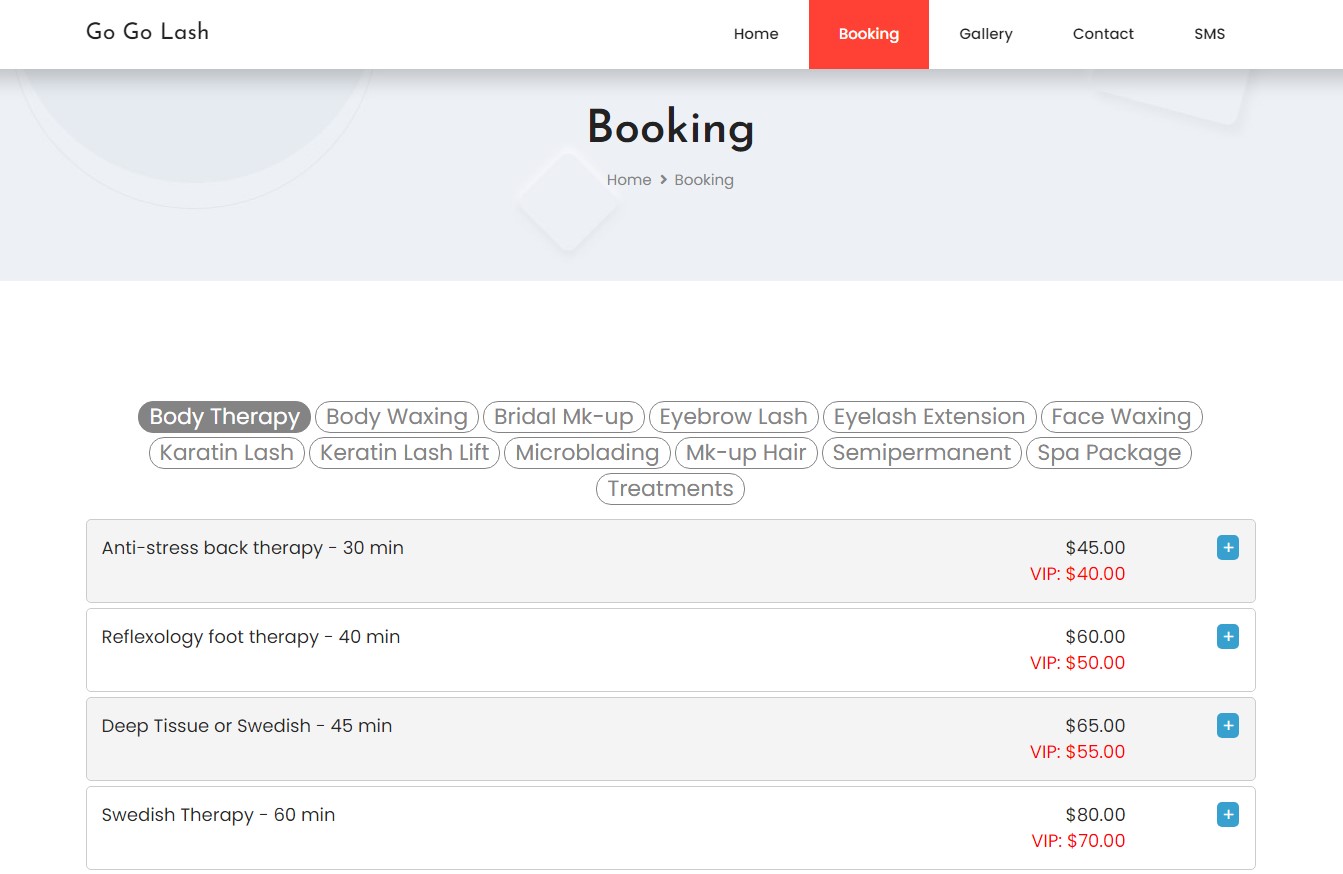Select the Face Waxing category pill
The height and width of the screenshot is (874, 1343).
pyautogui.click(x=1121, y=417)
